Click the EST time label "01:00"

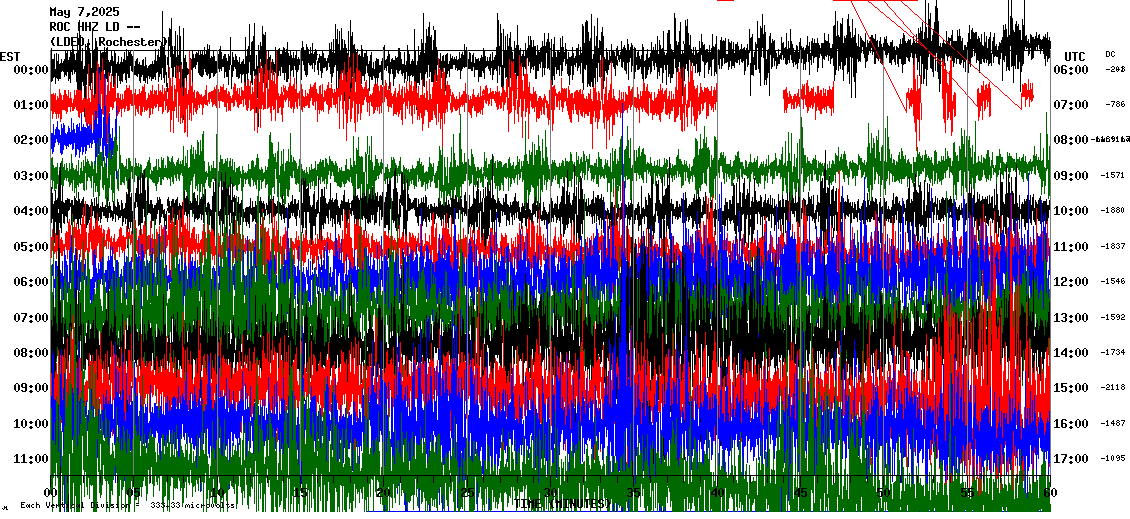pos(30,105)
